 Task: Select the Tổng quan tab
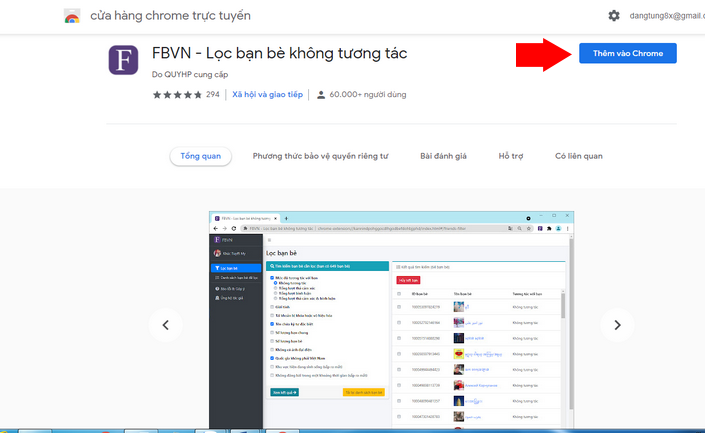click(201, 156)
